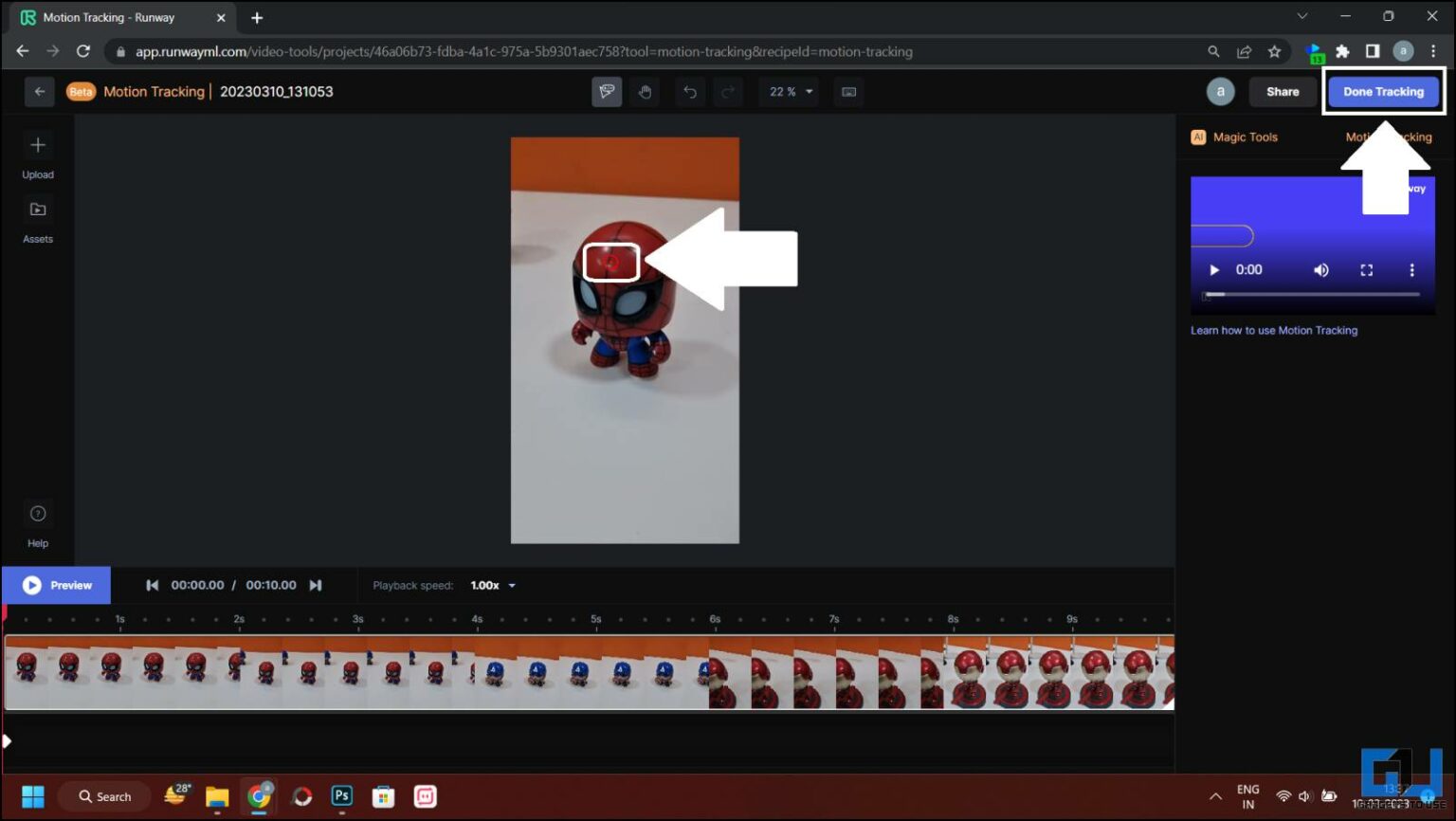Open the video player options menu

[1411, 269]
